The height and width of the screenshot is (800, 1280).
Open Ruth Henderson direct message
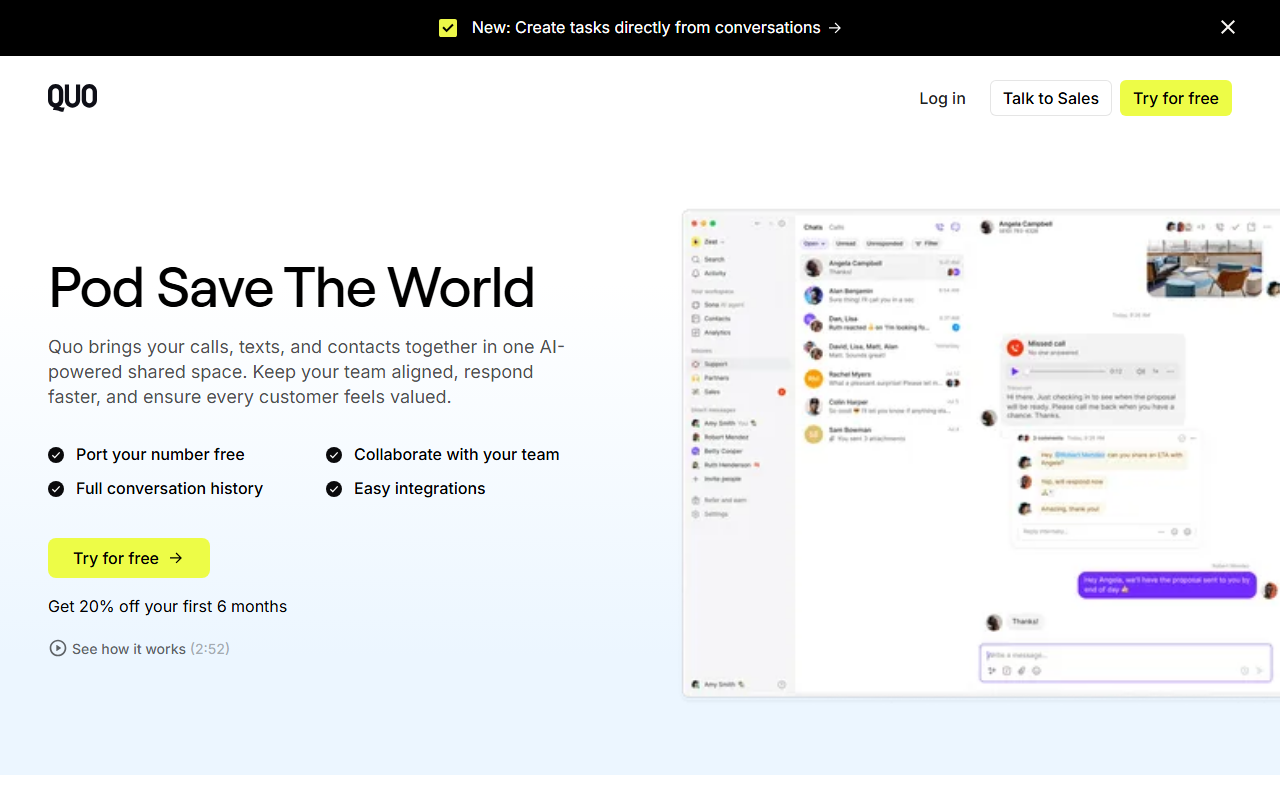[725, 465]
